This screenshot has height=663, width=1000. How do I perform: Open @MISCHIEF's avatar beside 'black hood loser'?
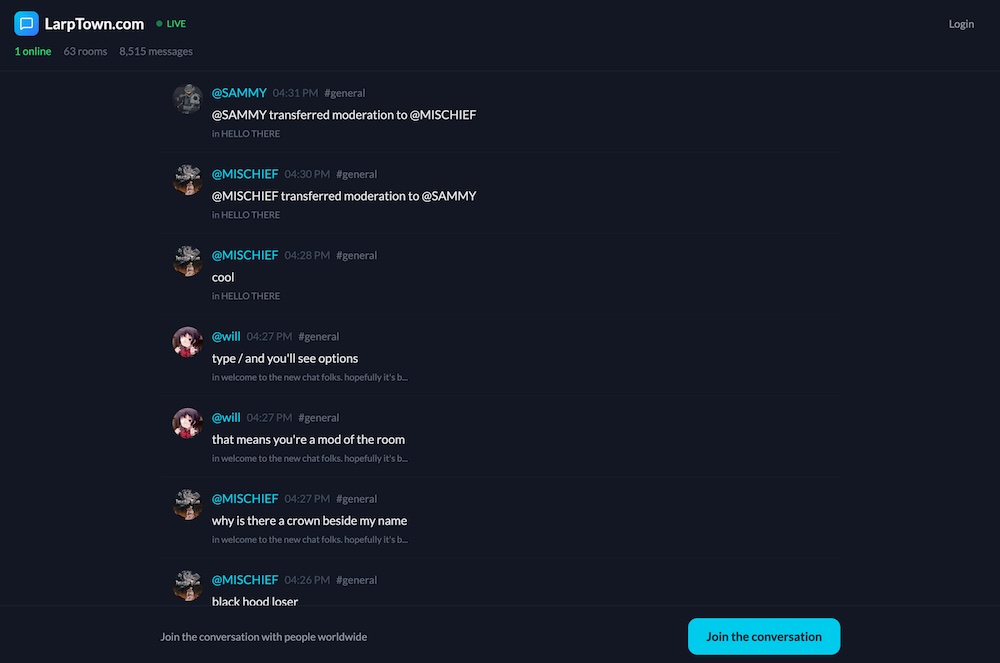pyautogui.click(x=188, y=586)
